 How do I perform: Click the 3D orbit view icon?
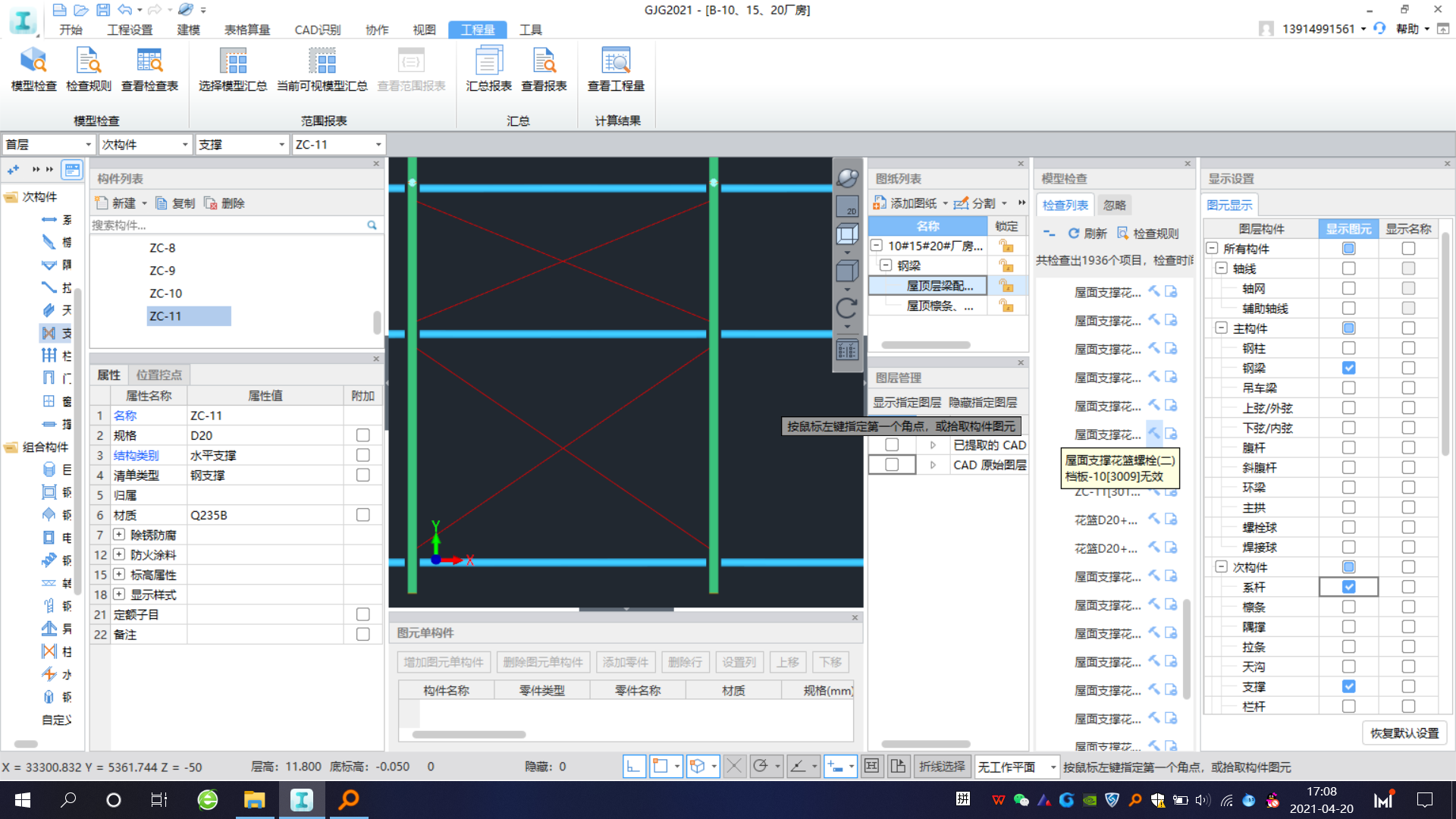(847, 178)
